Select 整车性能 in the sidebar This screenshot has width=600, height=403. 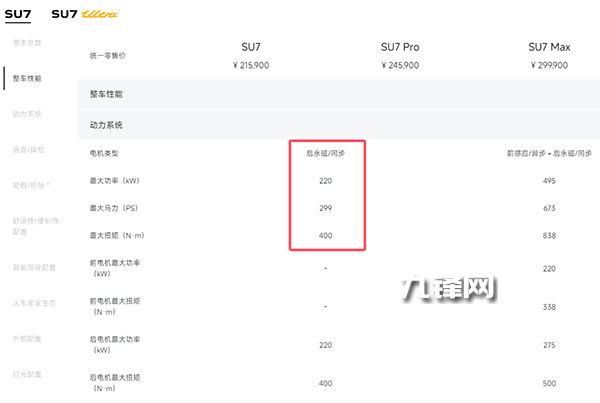tap(27, 78)
